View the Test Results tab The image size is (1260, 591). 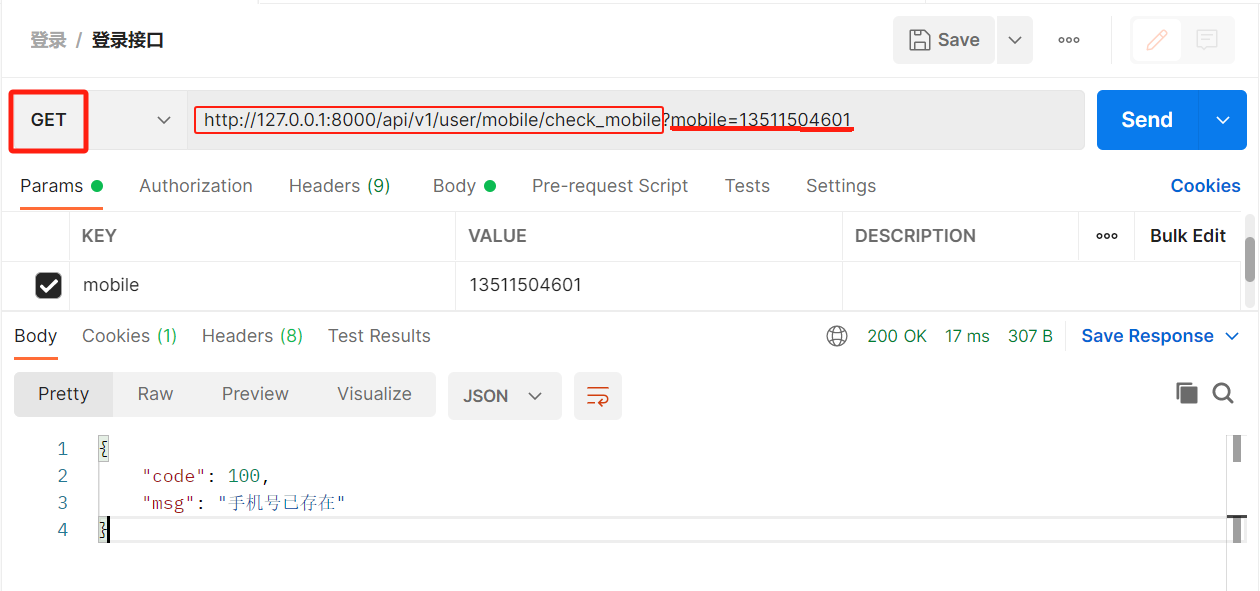tap(379, 336)
